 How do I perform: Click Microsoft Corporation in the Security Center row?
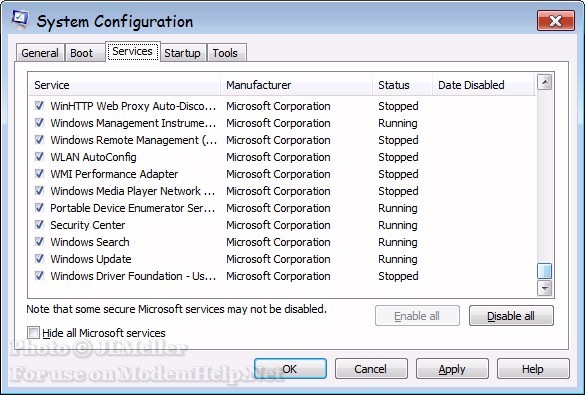(278, 225)
